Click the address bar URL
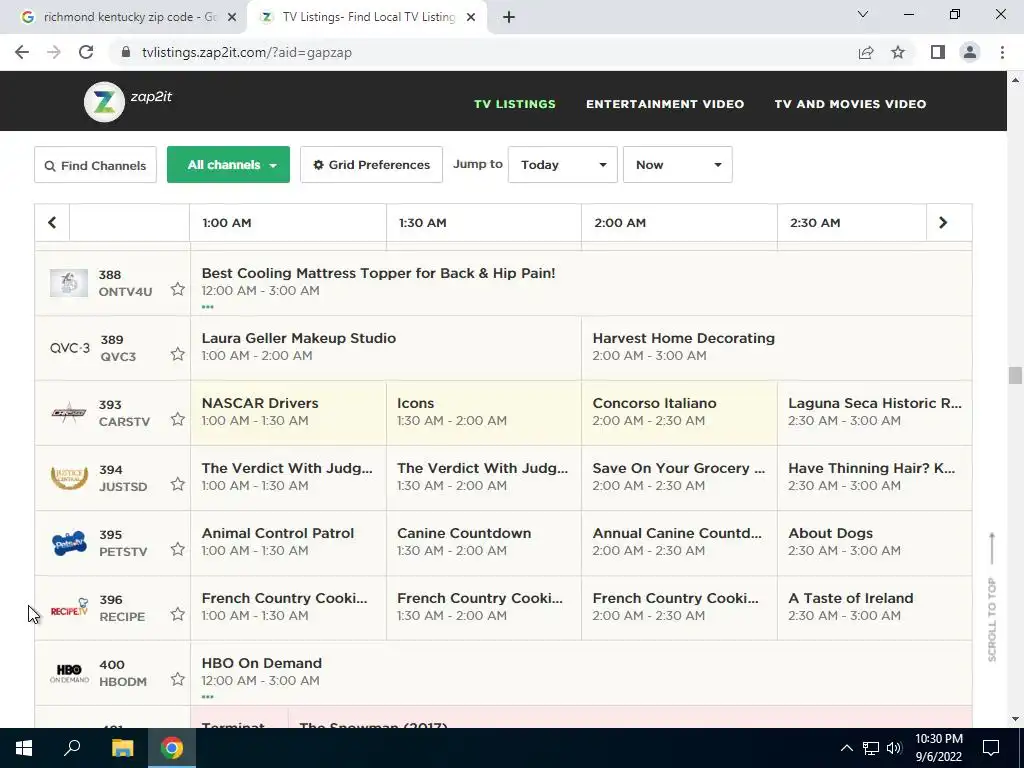Viewport: 1024px width, 768px height. (x=247, y=52)
